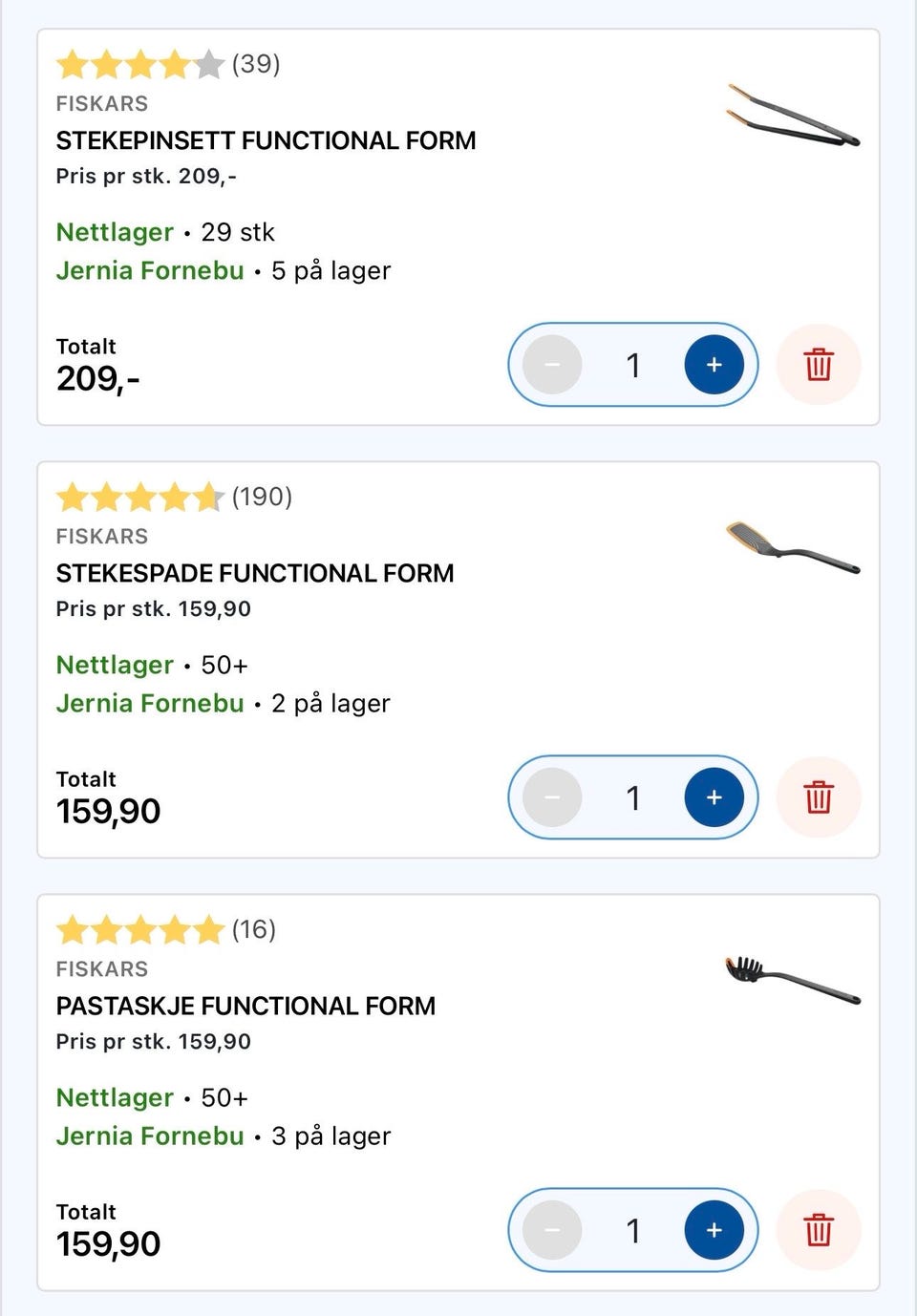Image resolution: width=917 pixels, height=1316 pixels.
Task: Click minus button on Stekespade row
Action: point(552,797)
